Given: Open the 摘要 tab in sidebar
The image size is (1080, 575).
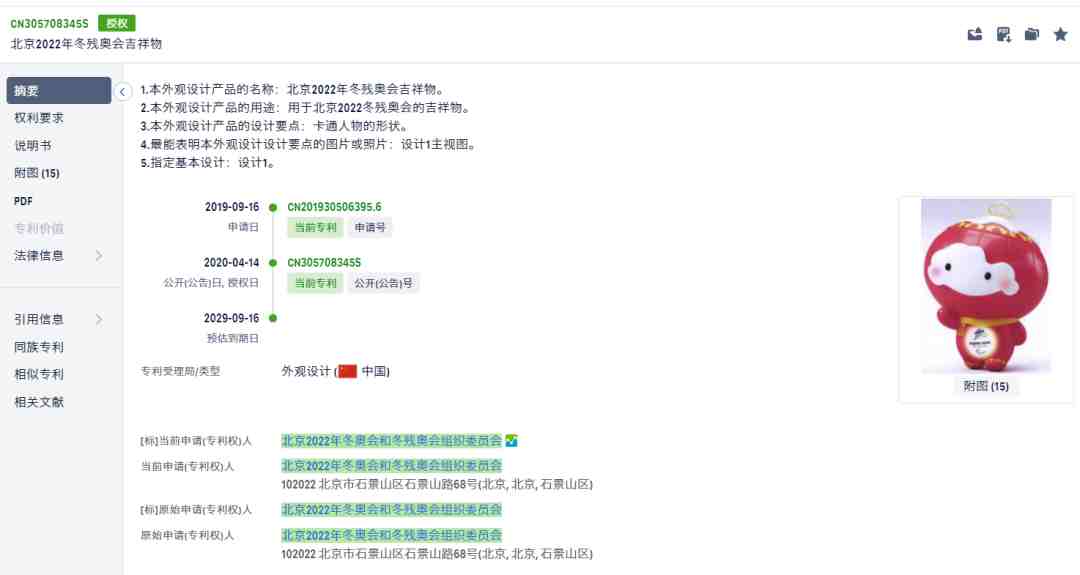Looking at the screenshot, I should click(59, 90).
